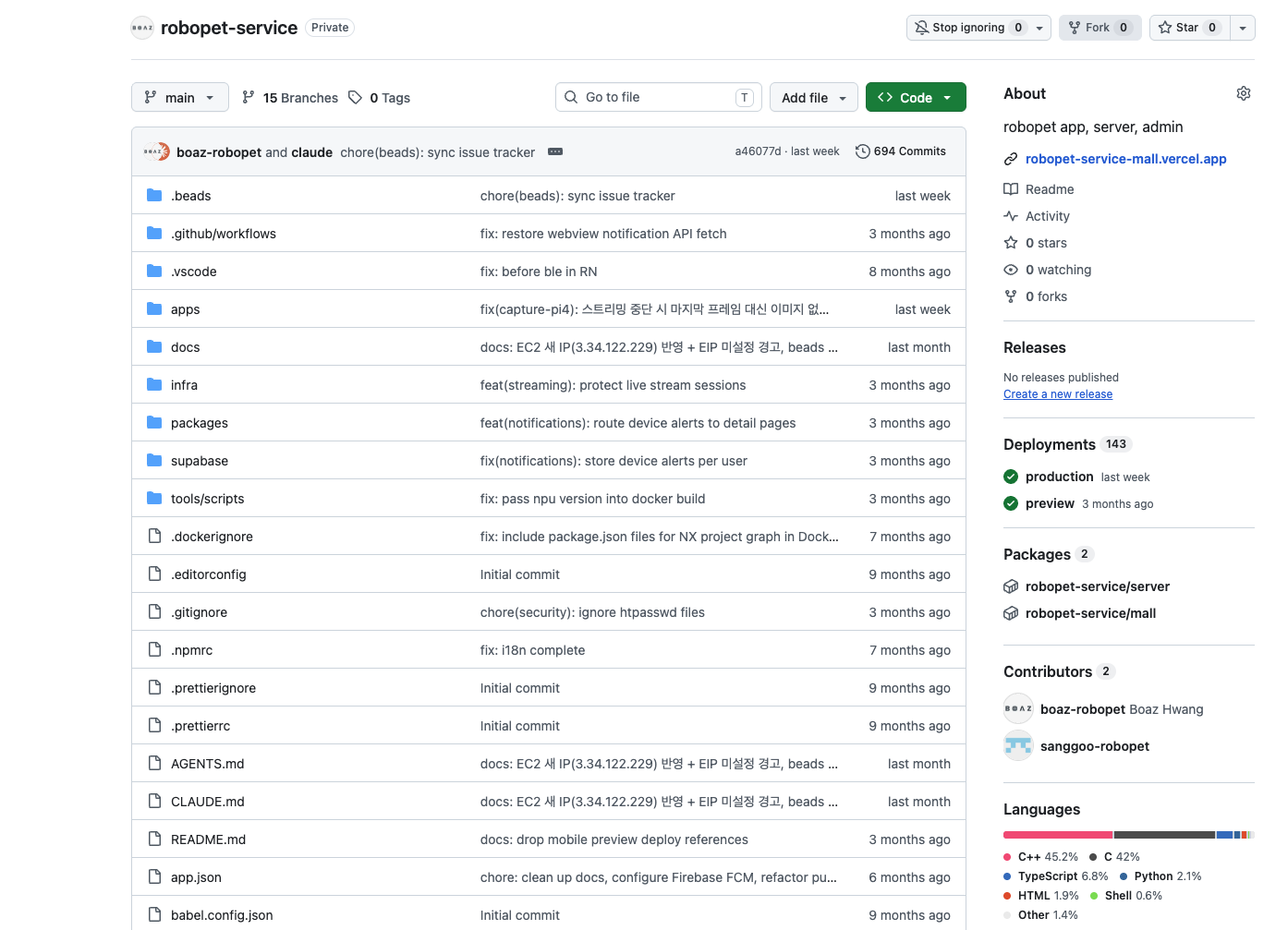Viewport: 1288px width, 930px height.
Task: Click the Activity pulse icon
Action: (x=1011, y=216)
